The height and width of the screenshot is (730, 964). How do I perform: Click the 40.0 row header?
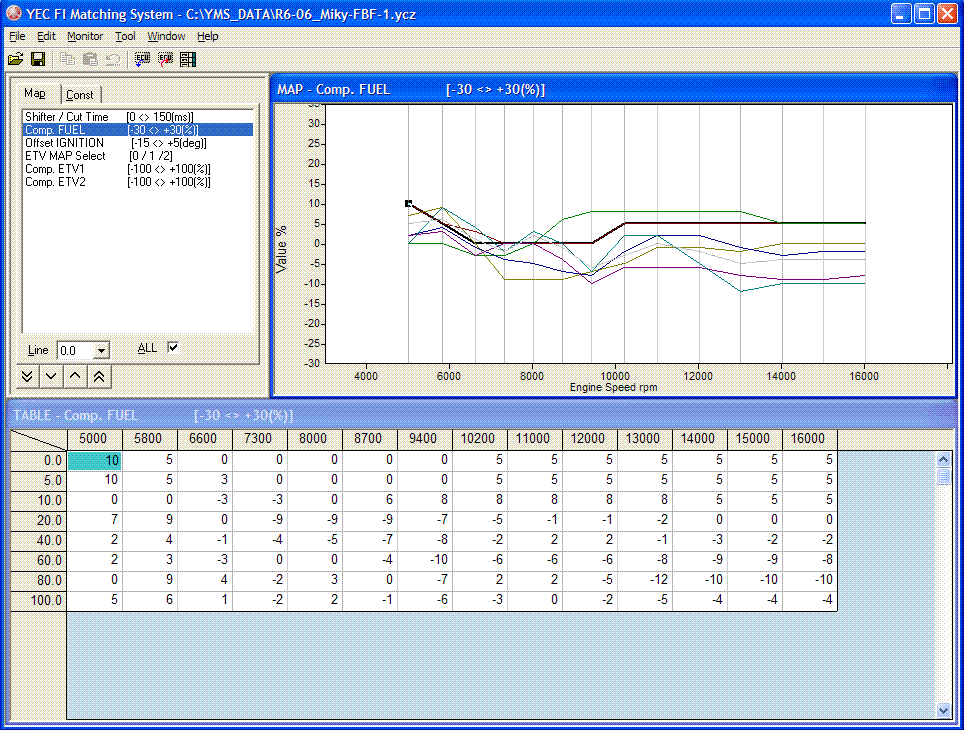pos(39,541)
